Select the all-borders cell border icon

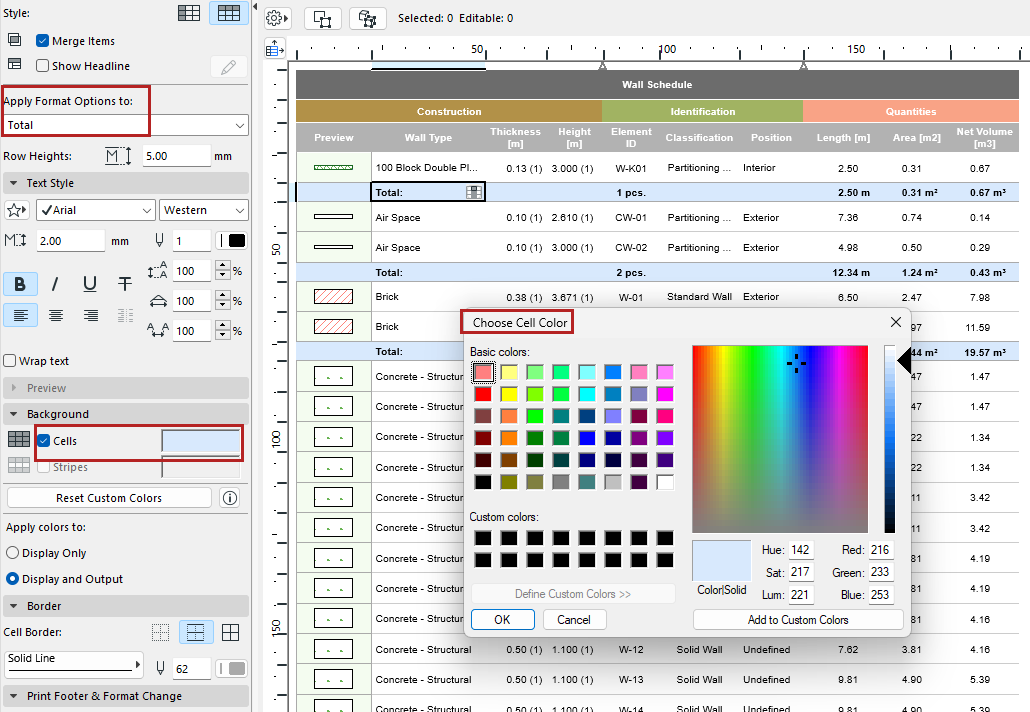click(x=230, y=632)
